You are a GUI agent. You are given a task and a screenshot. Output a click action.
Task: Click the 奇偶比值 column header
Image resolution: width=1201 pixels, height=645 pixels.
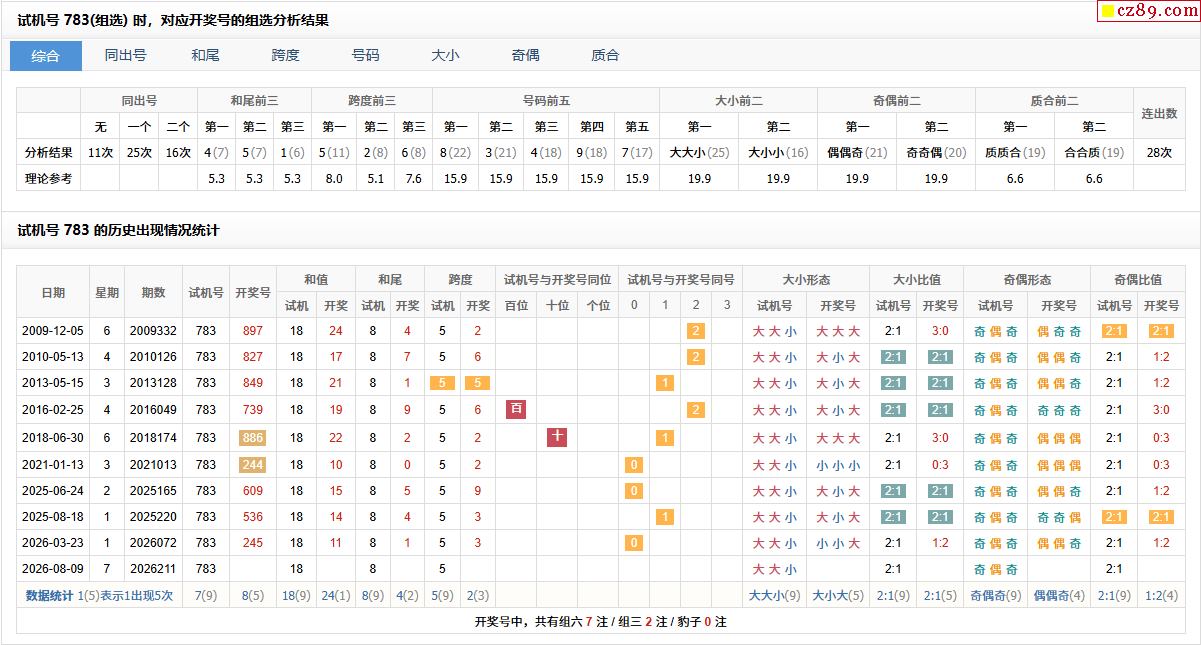tap(1138, 280)
